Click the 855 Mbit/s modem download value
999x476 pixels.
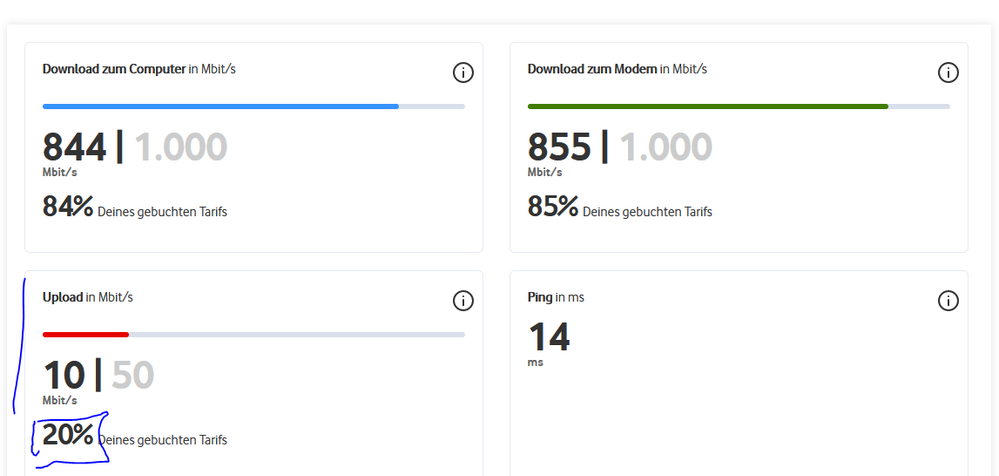(559, 148)
